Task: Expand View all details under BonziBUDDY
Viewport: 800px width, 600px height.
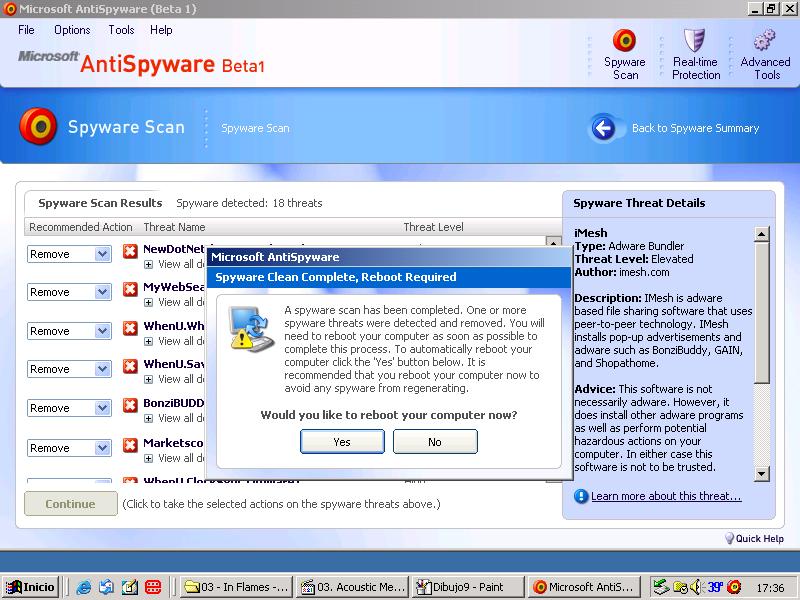Action: point(148,418)
